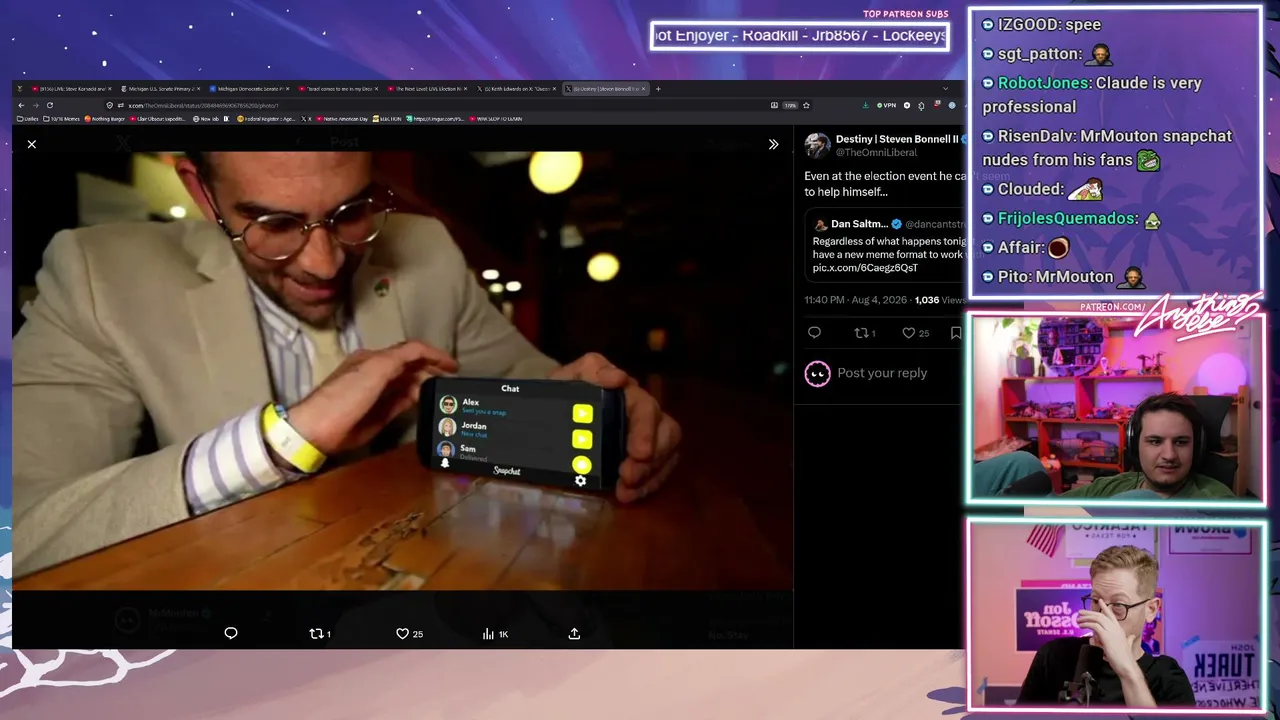Click the x.com address bar URL
The height and width of the screenshot is (720, 1280).
203,105
